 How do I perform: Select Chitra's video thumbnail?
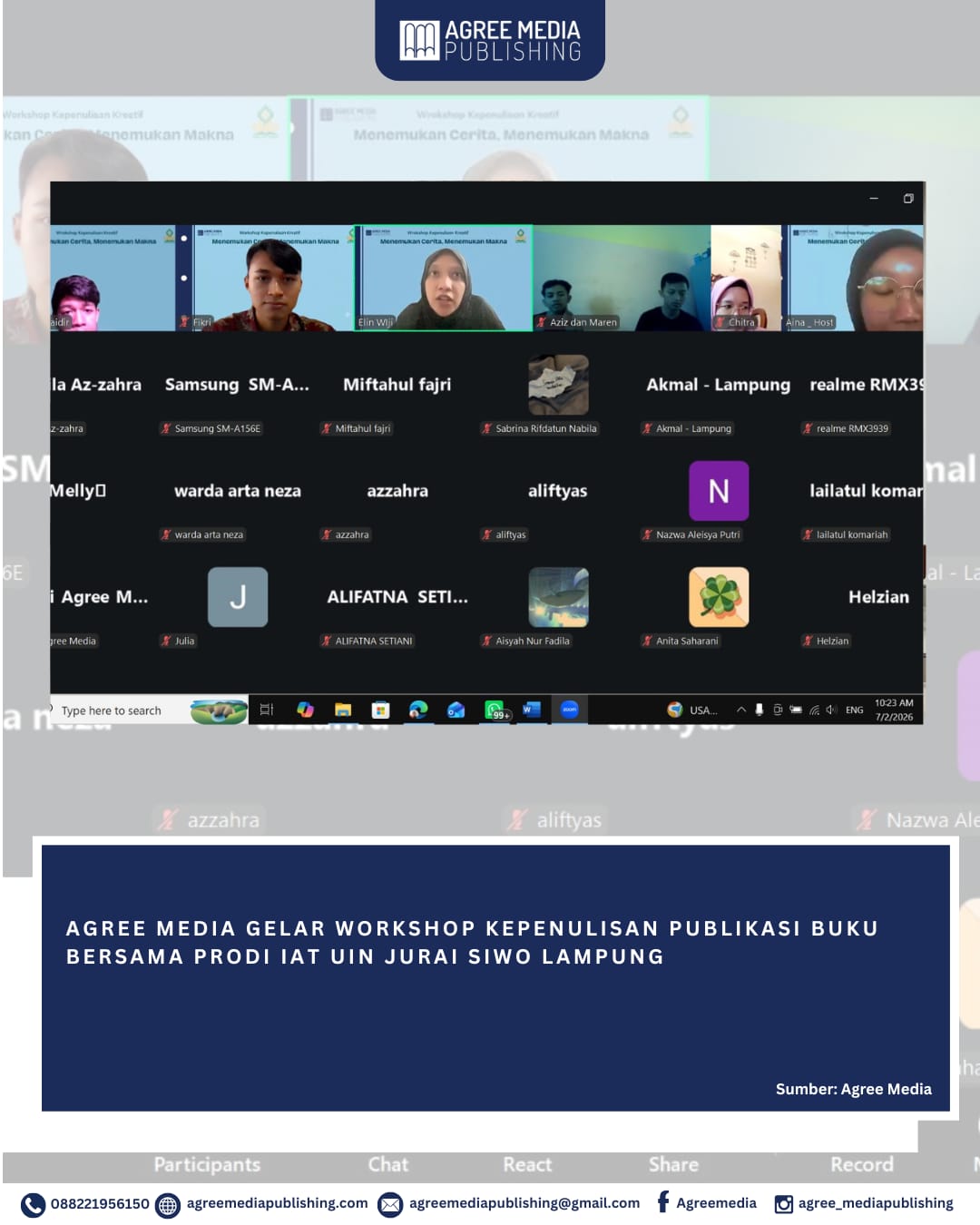click(x=746, y=278)
